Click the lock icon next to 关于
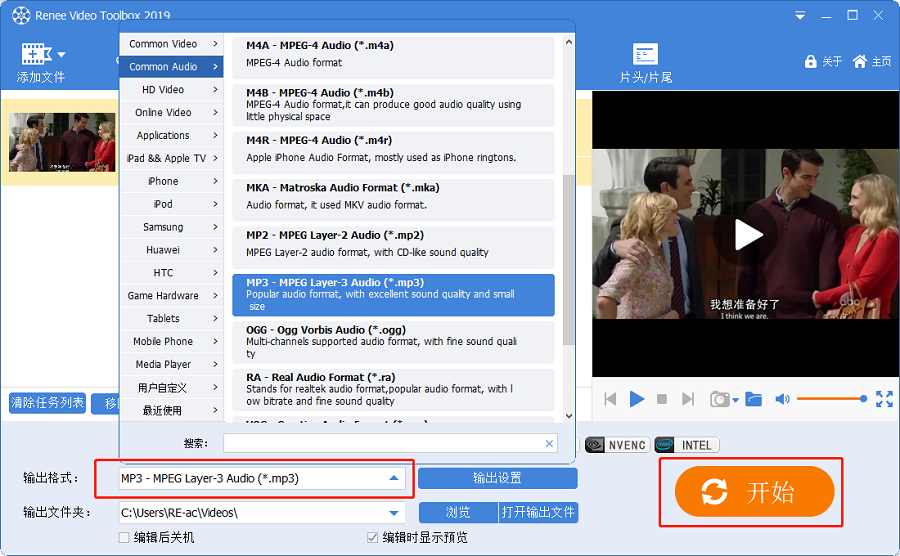 pos(810,61)
